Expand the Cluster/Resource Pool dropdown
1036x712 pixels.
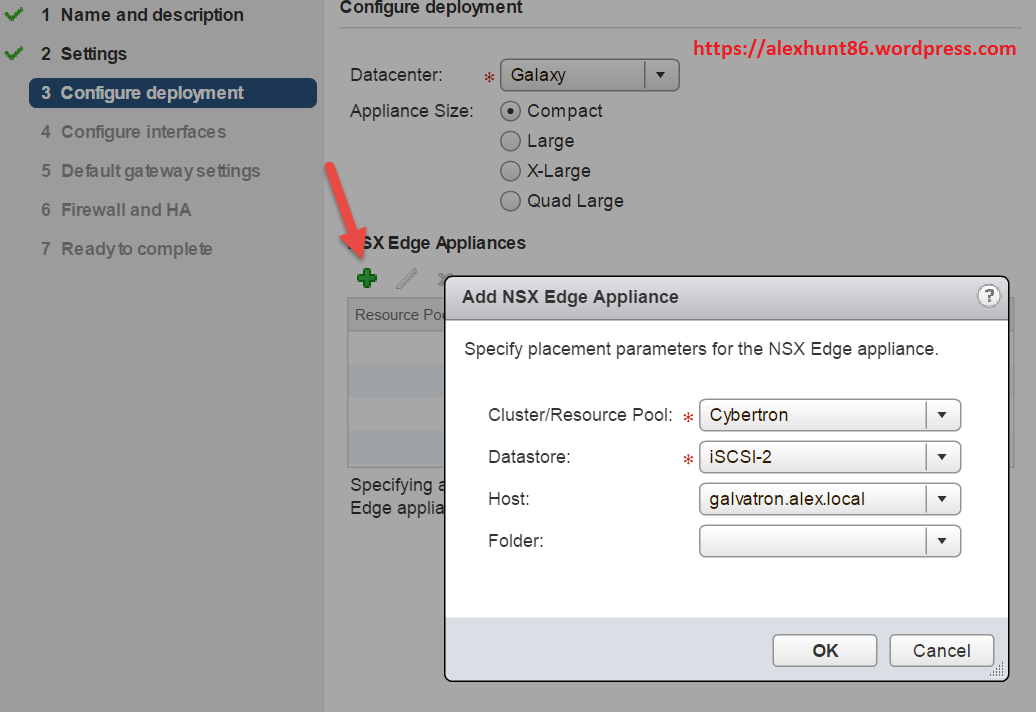(x=940, y=415)
